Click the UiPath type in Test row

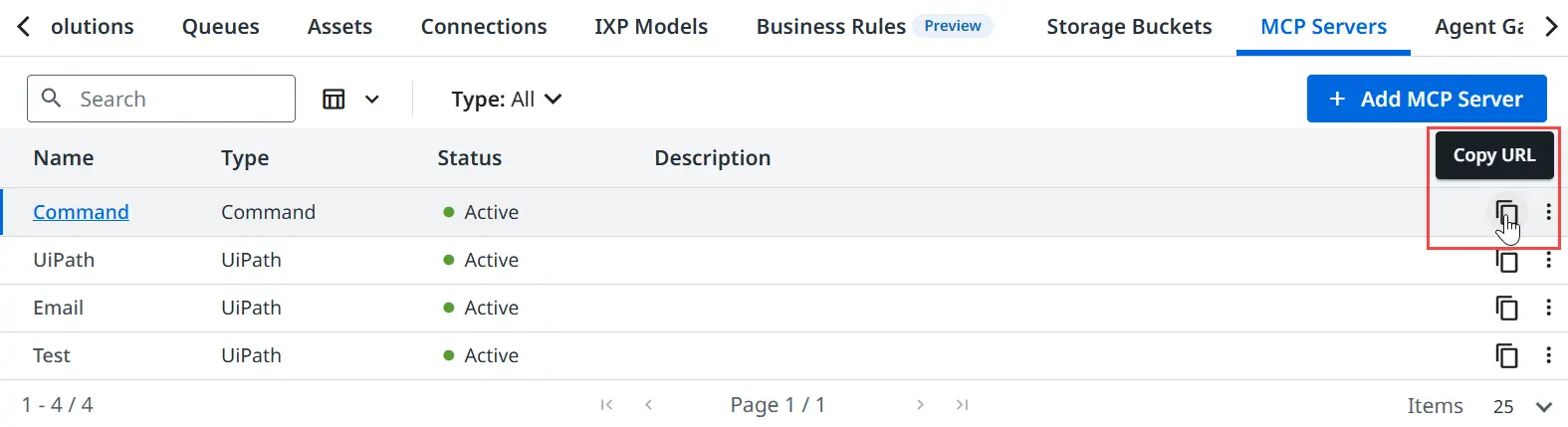point(251,355)
